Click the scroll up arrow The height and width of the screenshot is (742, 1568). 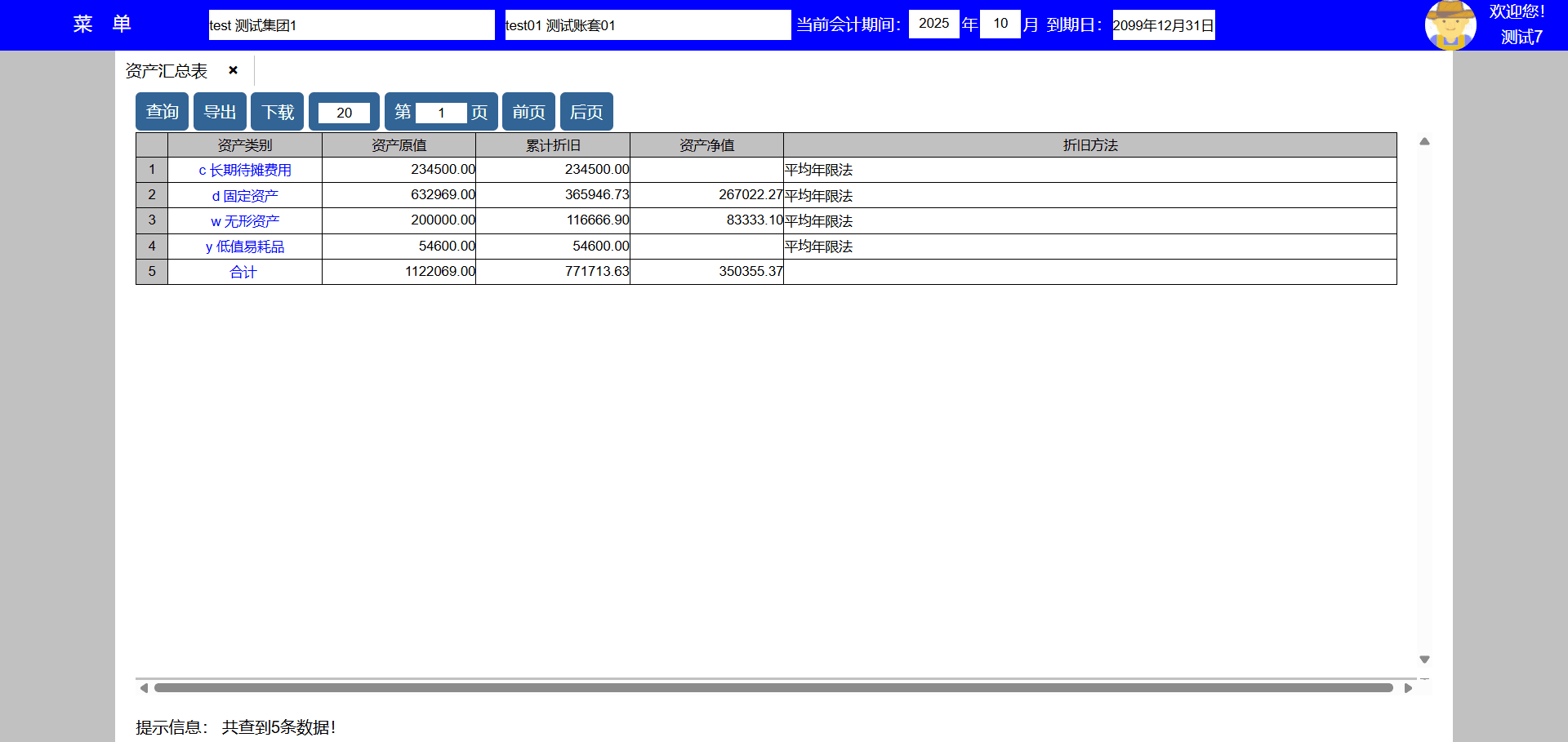coord(1424,142)
